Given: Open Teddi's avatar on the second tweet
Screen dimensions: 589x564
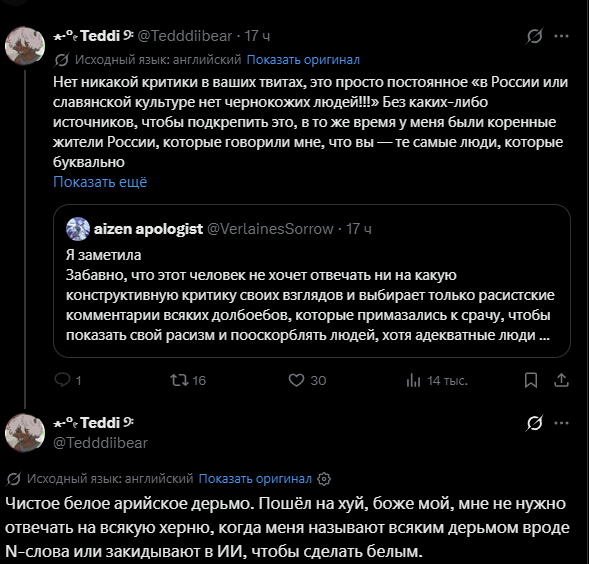Looking at the screenshot, I should click(25, 433).
